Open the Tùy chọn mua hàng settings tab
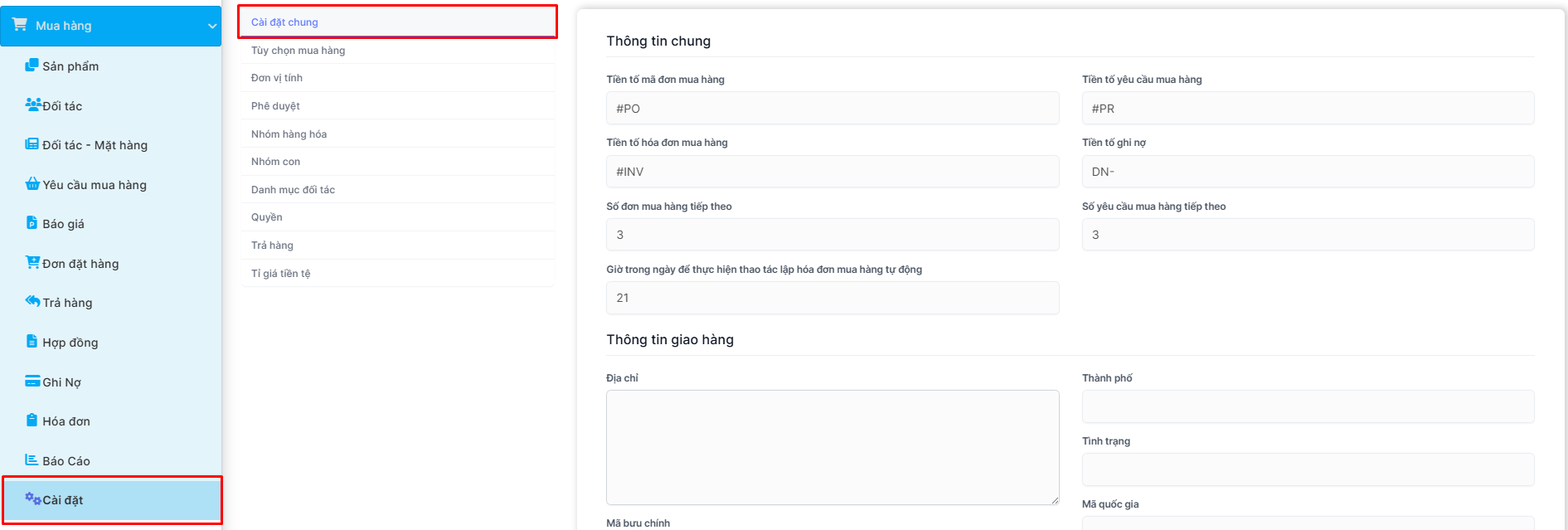The image size is (1568, 530). pyautogui.click(x=299, y=51)
